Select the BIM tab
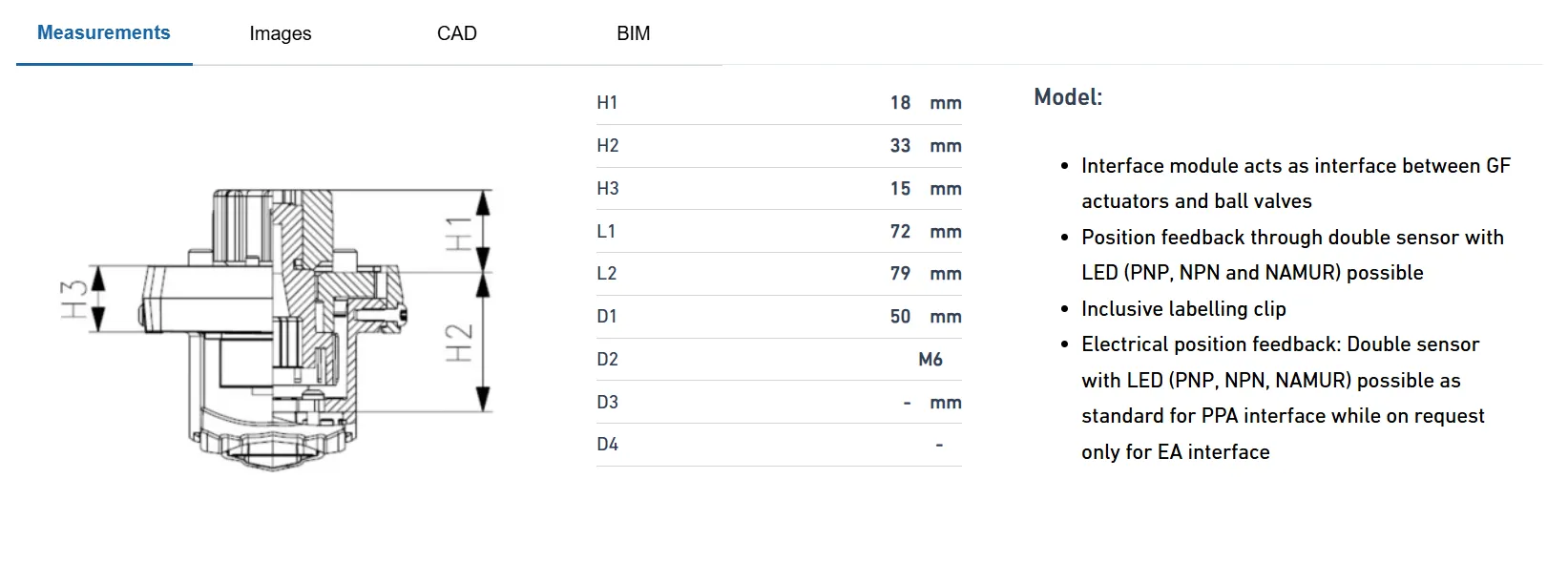The height and width of the screenshot is (583, 1568). pyautogui.click(x=633, y=33)
